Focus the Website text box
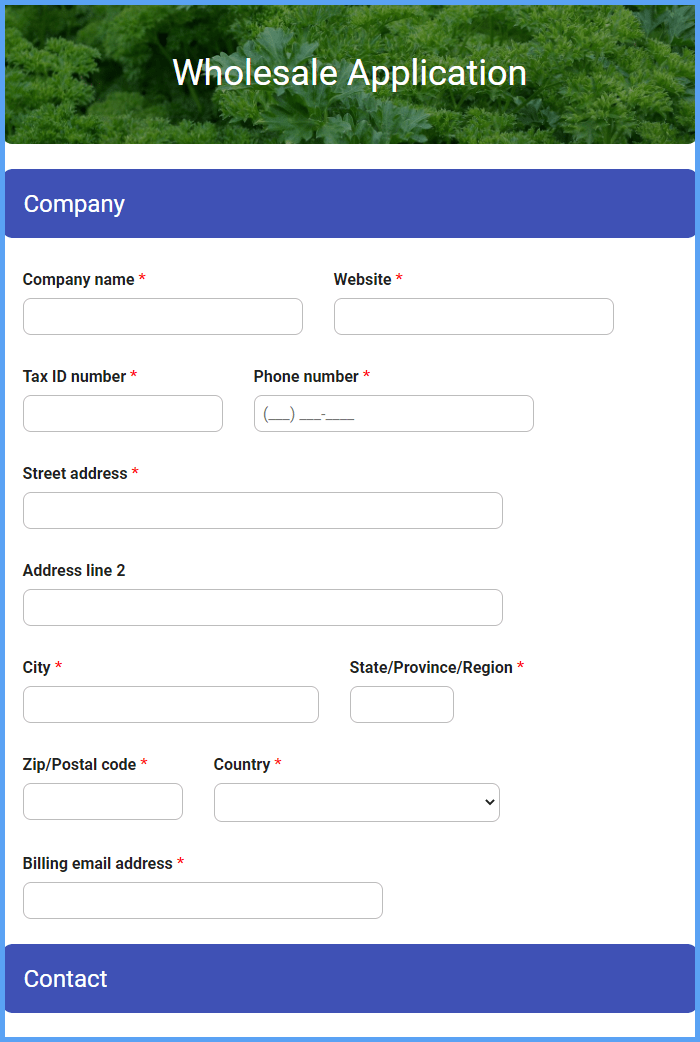700x1042 pixels. click(473, 316)
